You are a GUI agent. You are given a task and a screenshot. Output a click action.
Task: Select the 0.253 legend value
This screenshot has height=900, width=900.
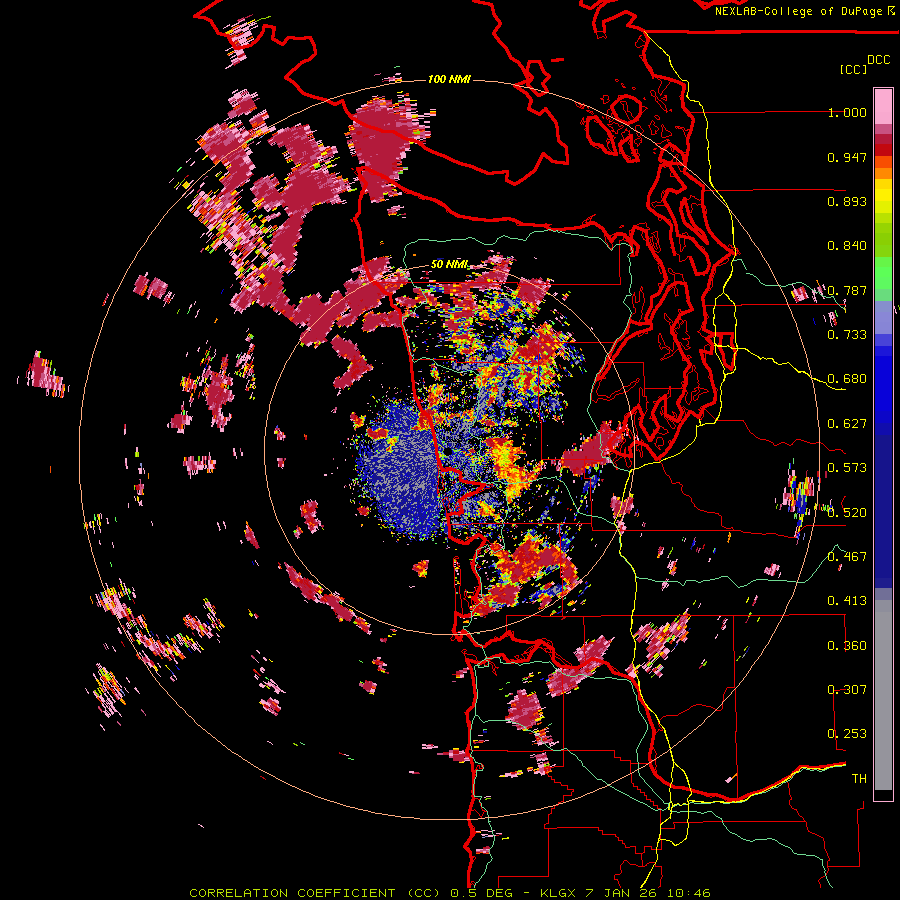tap(847, 734)
